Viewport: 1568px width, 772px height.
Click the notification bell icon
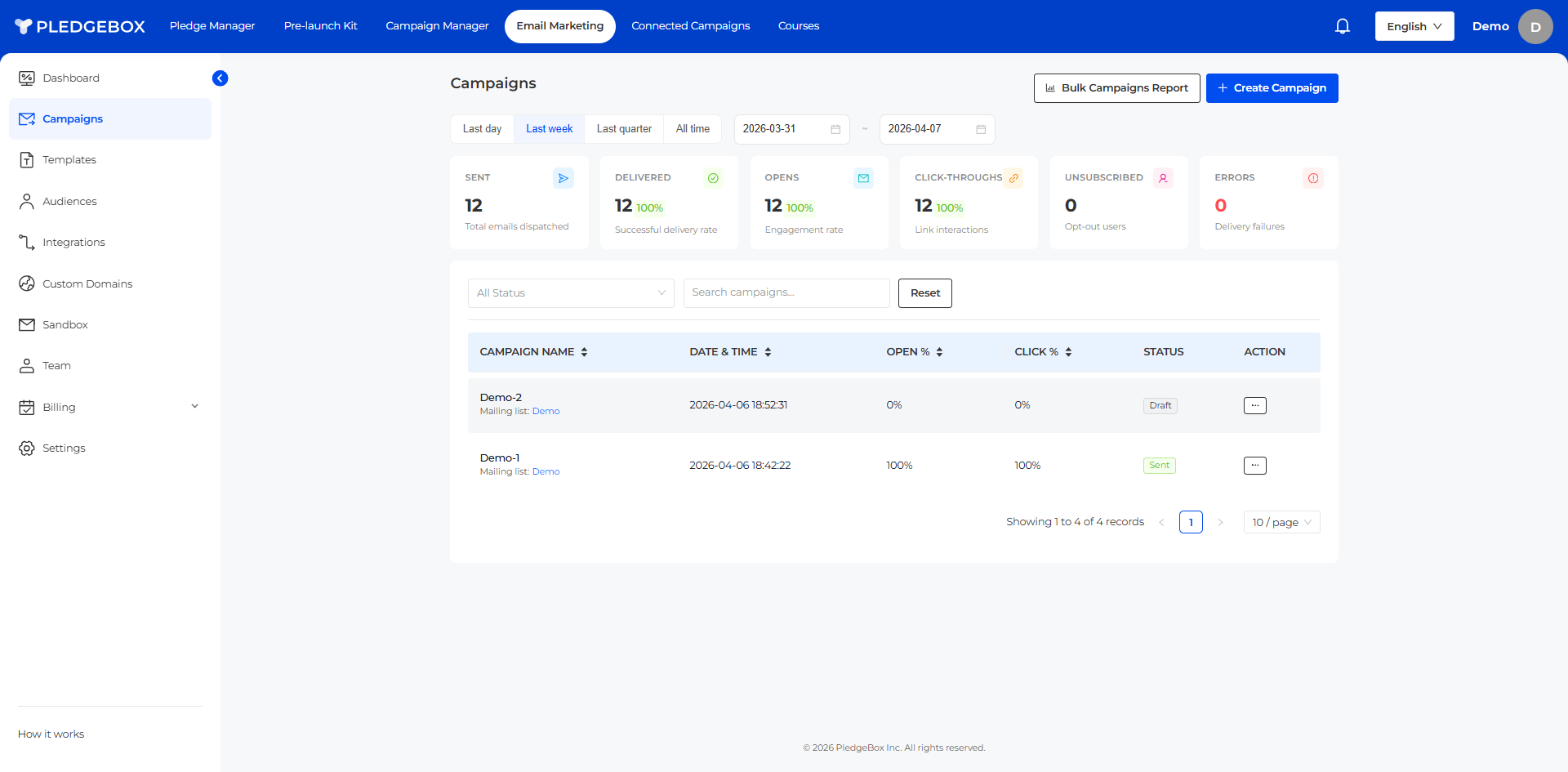(x=1342, y=26)
